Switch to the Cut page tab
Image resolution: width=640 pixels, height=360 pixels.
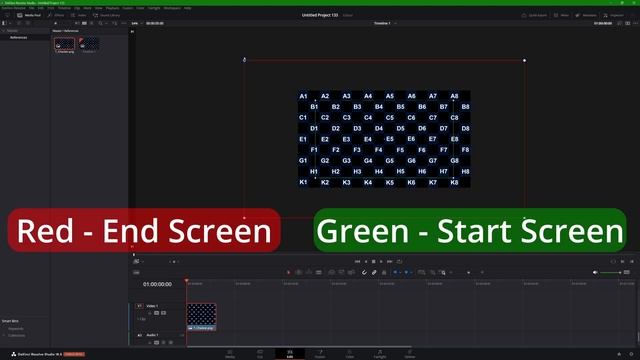[260, 353]
